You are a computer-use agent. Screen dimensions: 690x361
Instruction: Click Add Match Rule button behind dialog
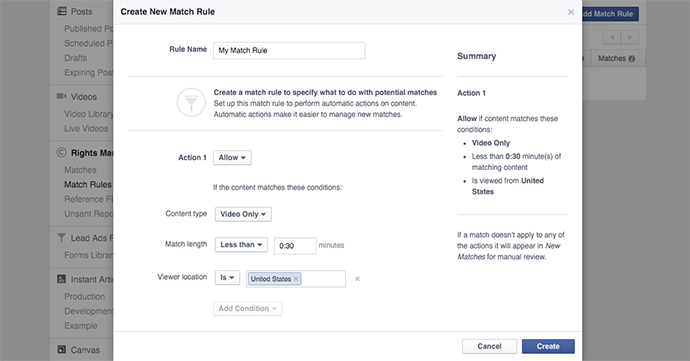point(609,14)
